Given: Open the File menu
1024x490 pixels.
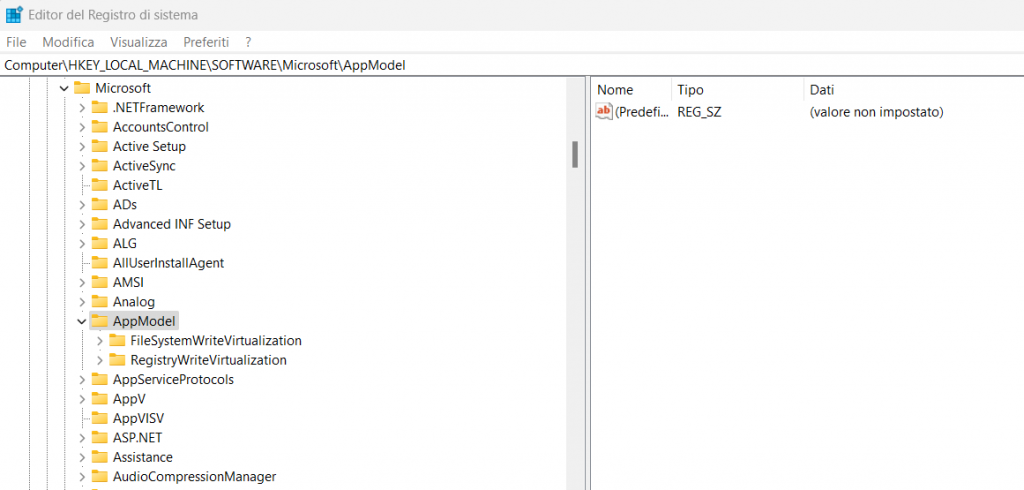Looking at the screenshot, I should click(16, 42).
